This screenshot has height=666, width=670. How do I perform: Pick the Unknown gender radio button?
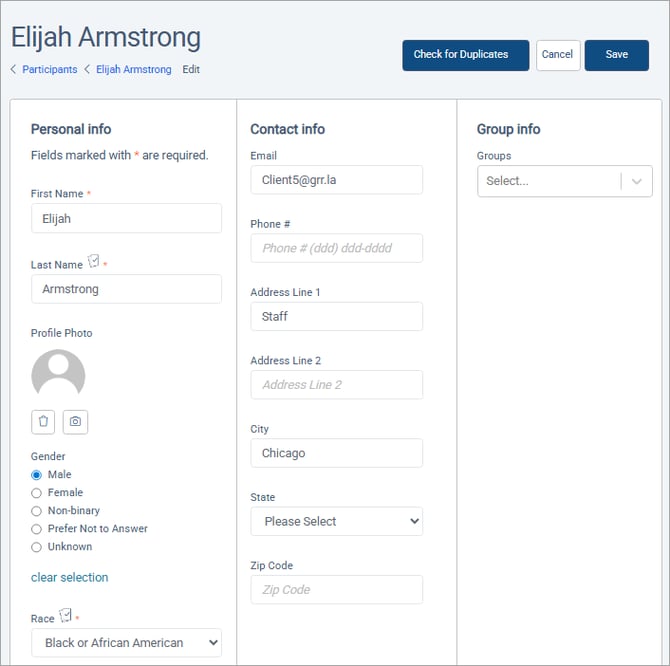point(37,547)
